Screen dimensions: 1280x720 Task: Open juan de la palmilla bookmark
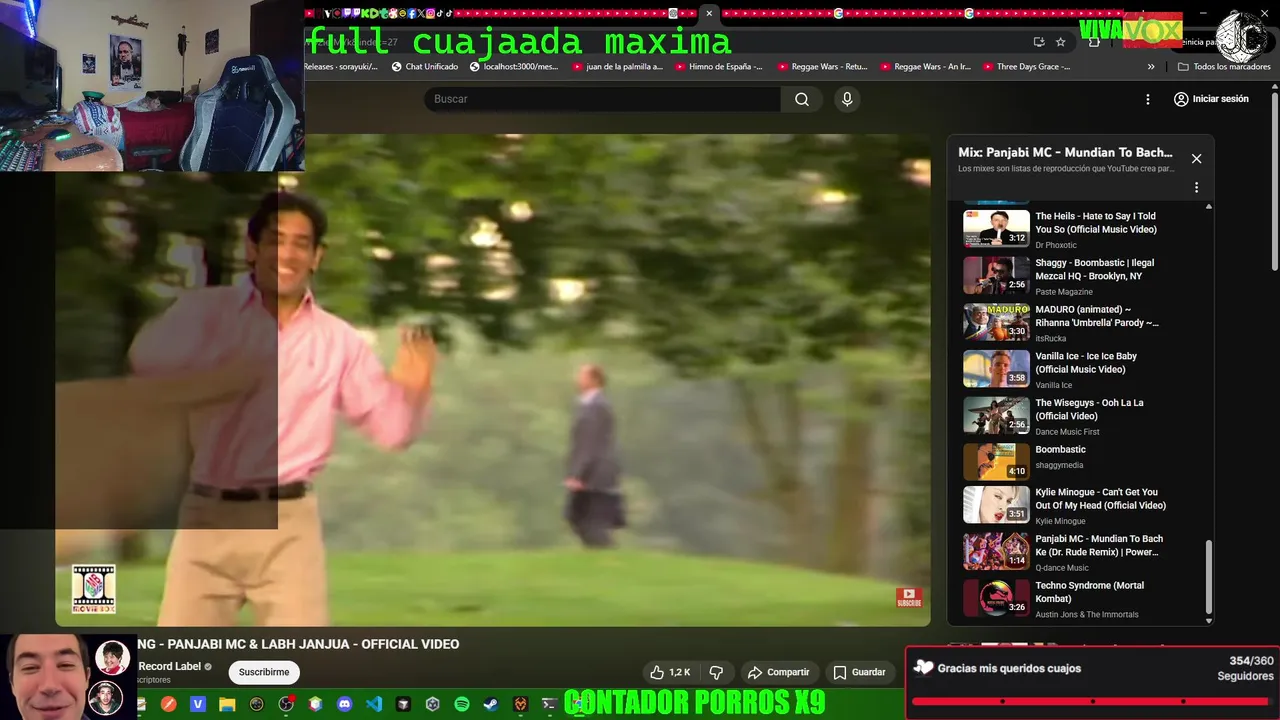[x=617, y=67]
